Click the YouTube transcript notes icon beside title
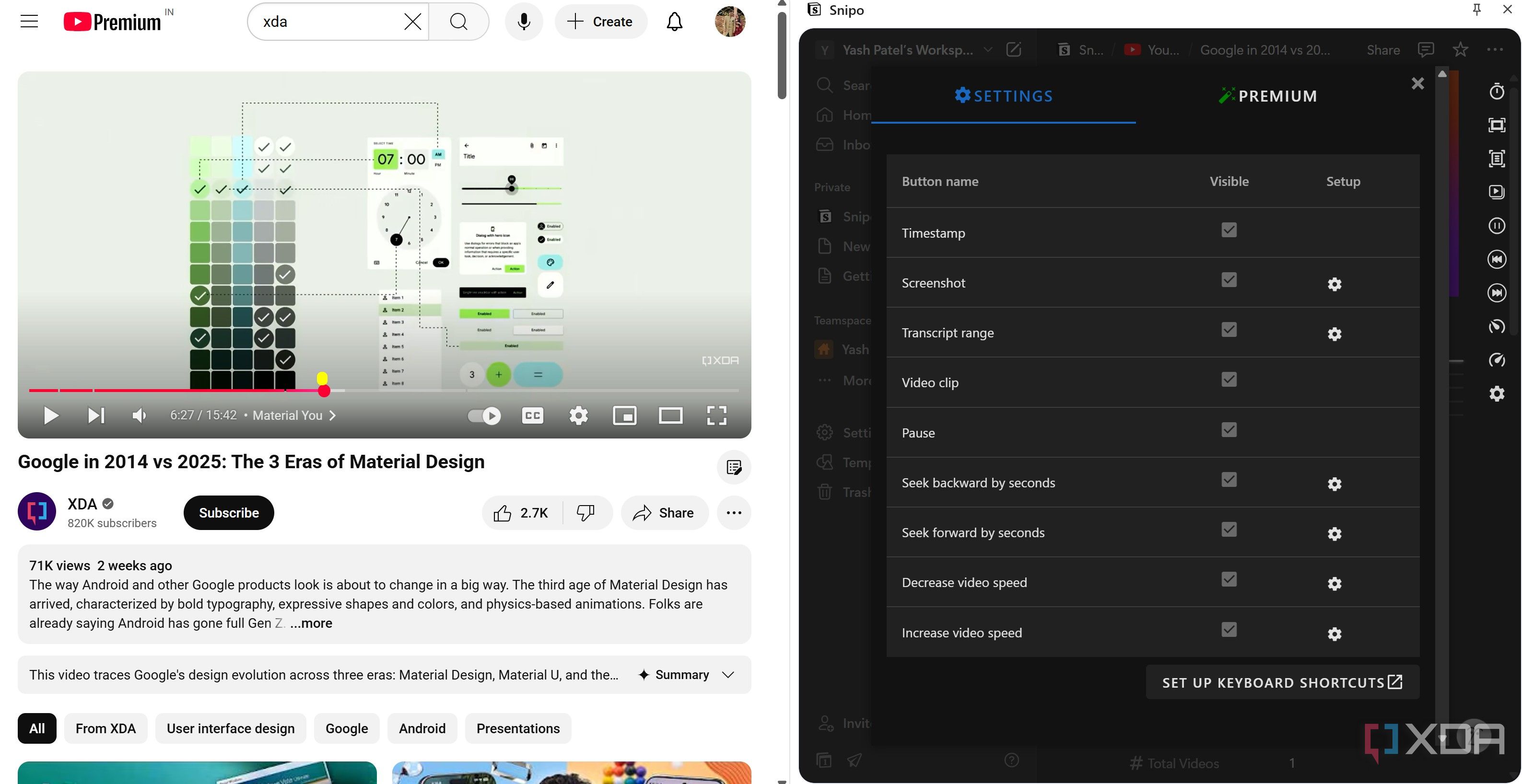 [x=734, y=468]
